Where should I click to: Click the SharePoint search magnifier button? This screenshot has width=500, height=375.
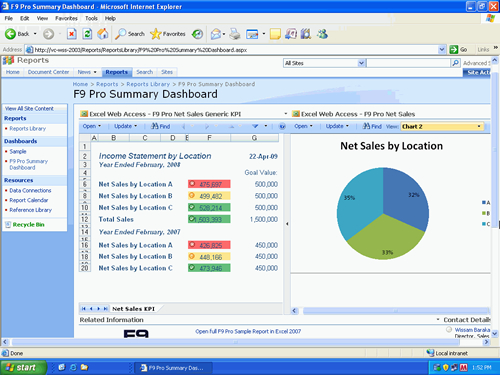tap(455, 63)
